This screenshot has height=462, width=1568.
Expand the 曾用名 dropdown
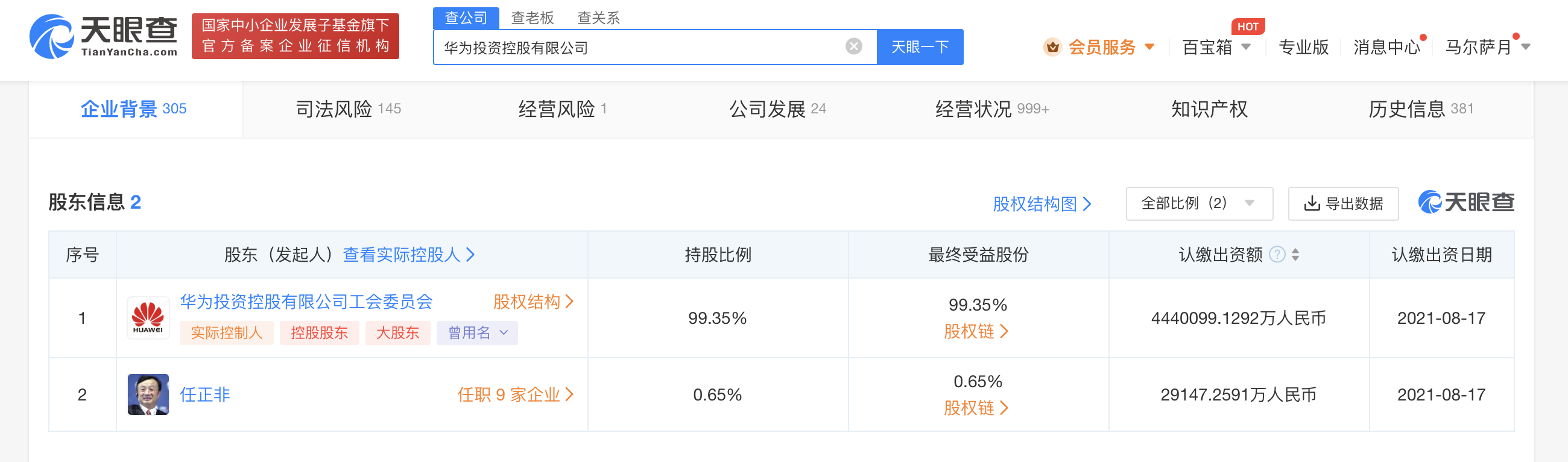click(x=477, y=333)
